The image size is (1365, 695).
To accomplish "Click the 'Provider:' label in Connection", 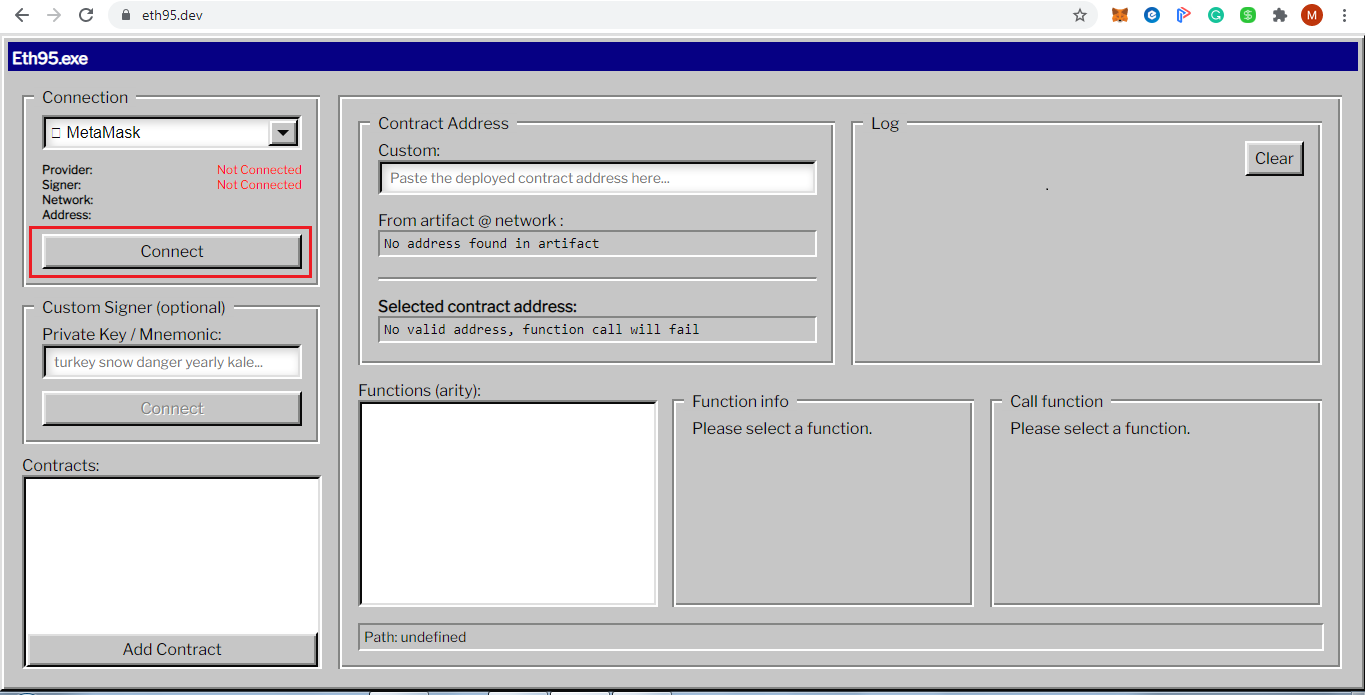I will point(67,170).
